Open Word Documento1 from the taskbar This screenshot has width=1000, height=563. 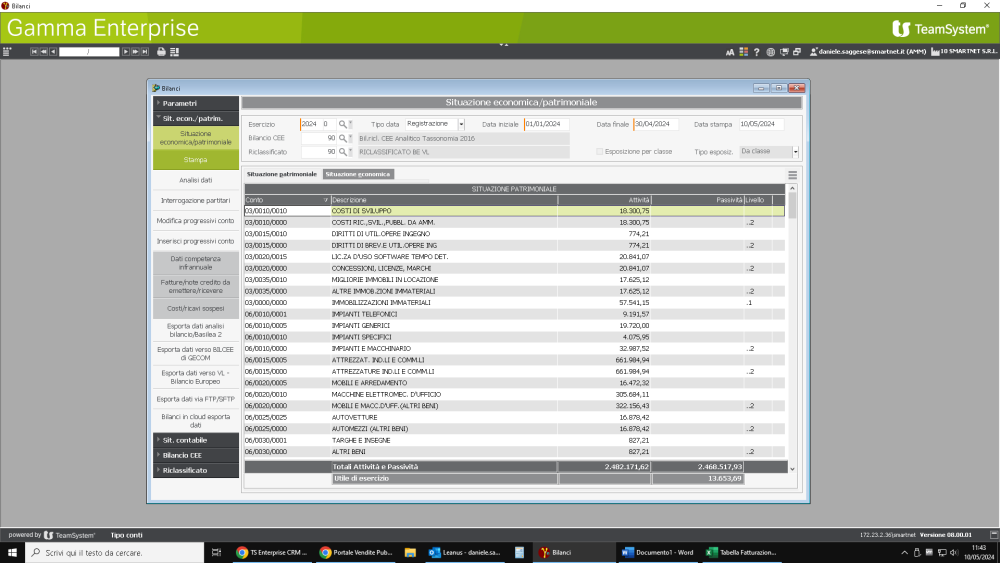pyautogui.click(x=657, y=552)
